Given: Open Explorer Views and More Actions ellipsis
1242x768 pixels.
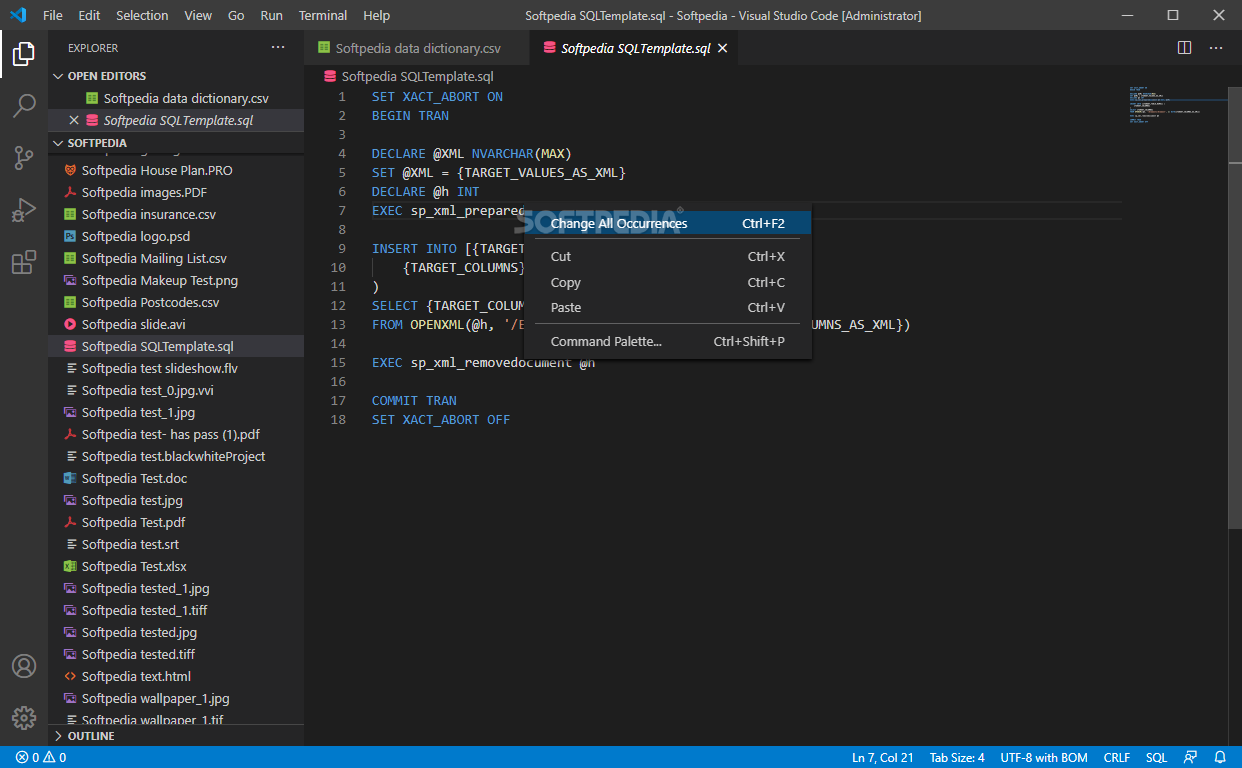Looking at the screenshot, I should pyautogui.click(x=278, y=48).
